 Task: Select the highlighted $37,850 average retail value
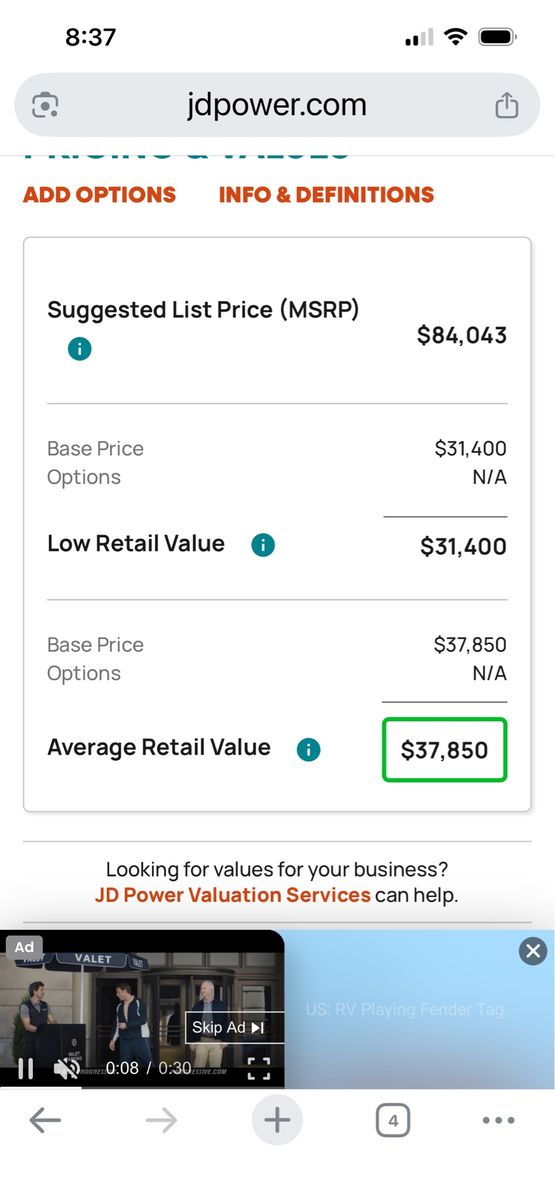(x=445, y=750)
